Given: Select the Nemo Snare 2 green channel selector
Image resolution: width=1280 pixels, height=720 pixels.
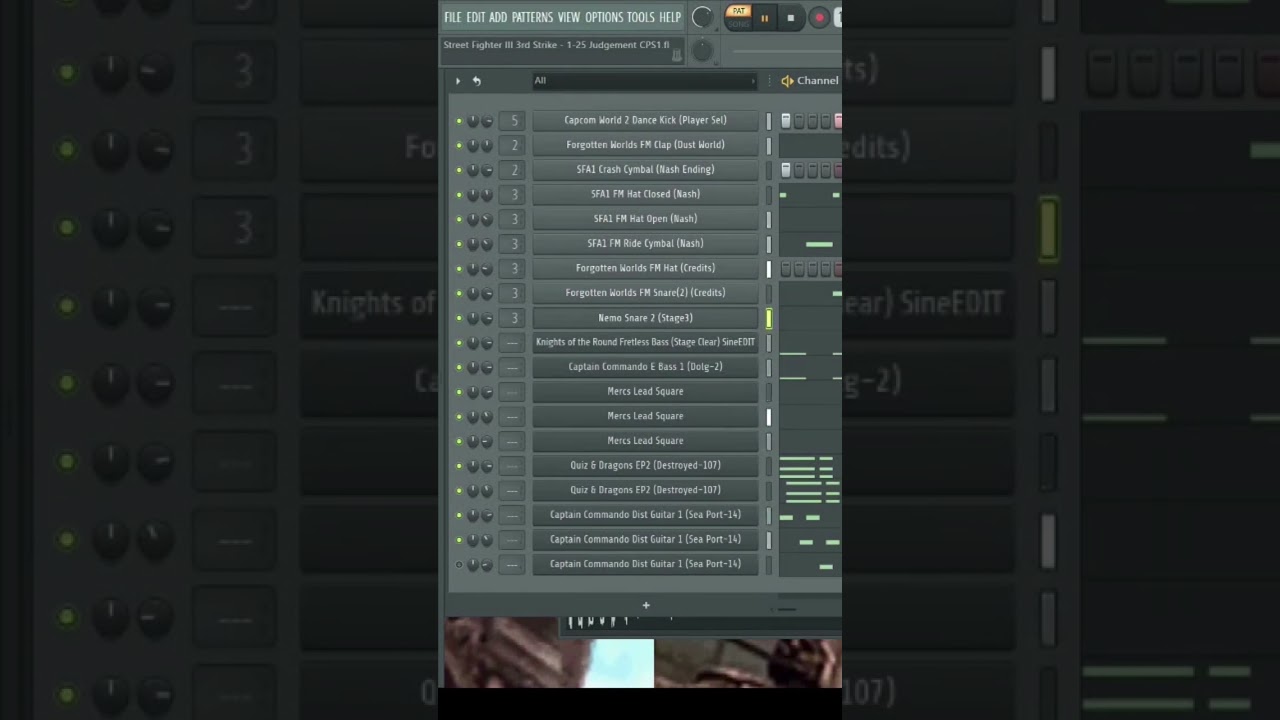Looking at the screenshot, I should click(x=769, y=318).
